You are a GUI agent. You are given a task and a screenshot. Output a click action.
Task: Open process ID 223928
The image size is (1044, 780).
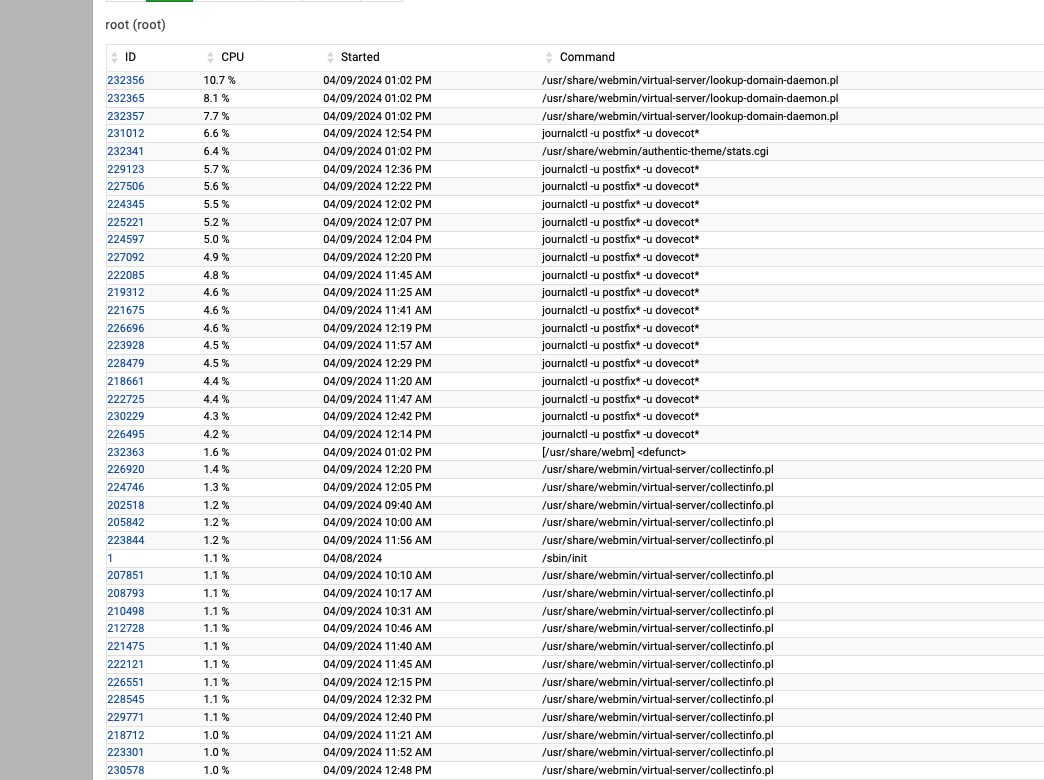tap(126, 346)
